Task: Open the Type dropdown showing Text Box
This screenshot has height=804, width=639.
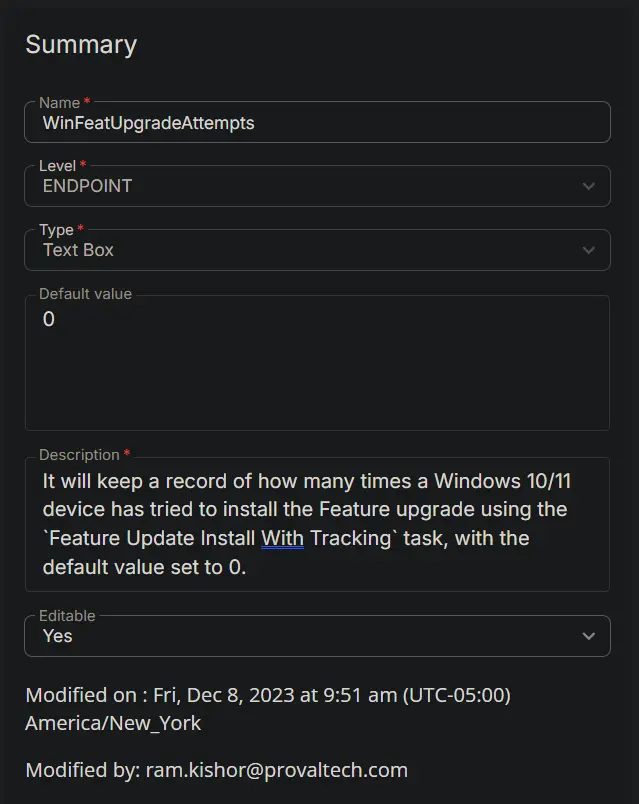Action: 317,250
